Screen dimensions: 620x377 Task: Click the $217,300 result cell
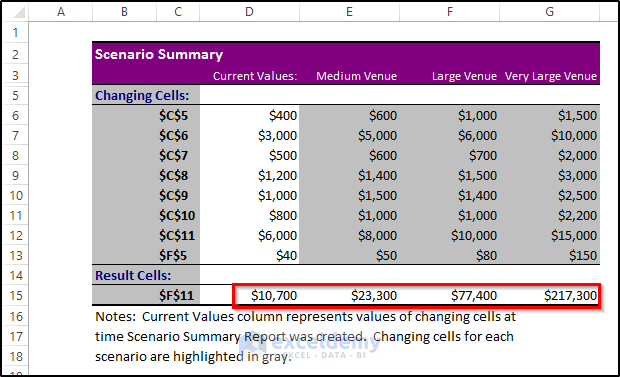tap(571, 296)
